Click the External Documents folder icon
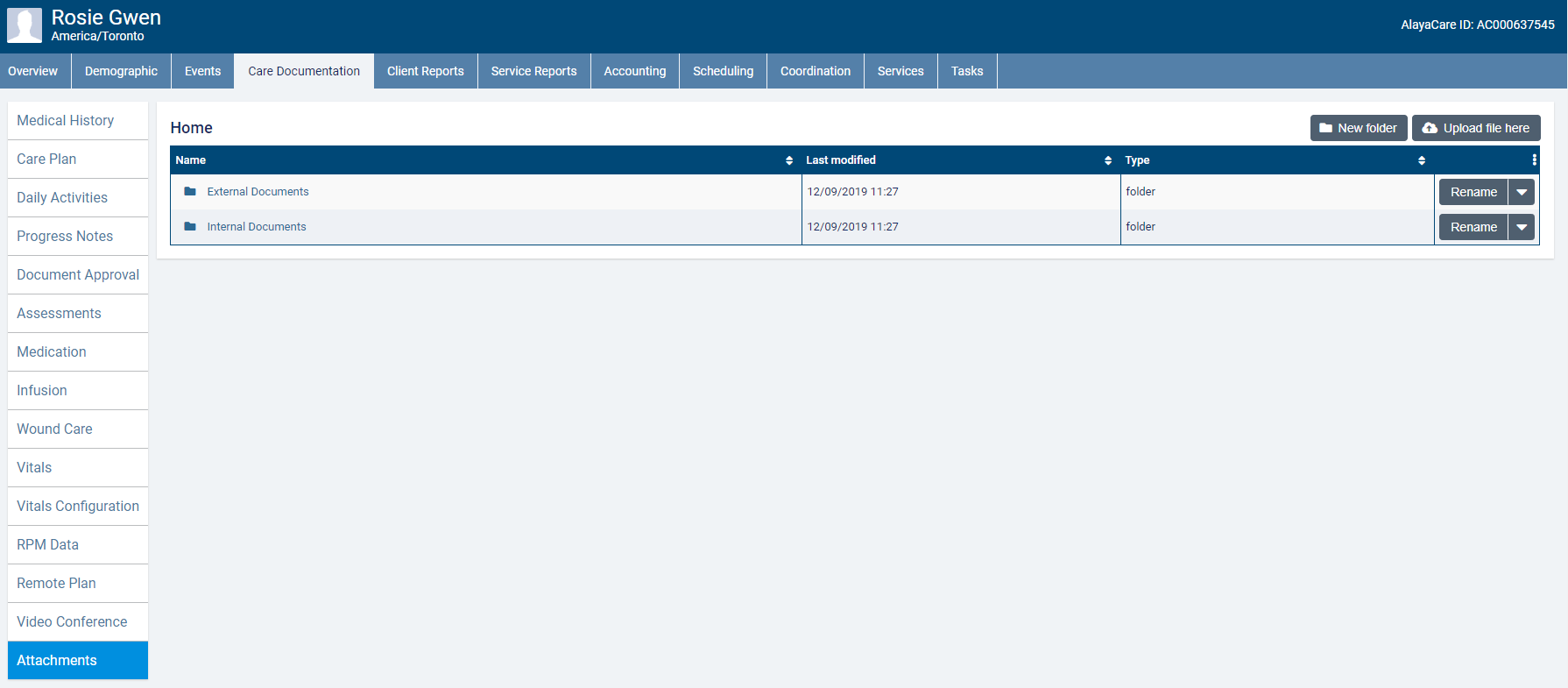The width and height of the screenshot is (1568, 688). pyautogui.click(x=190, y=192)
